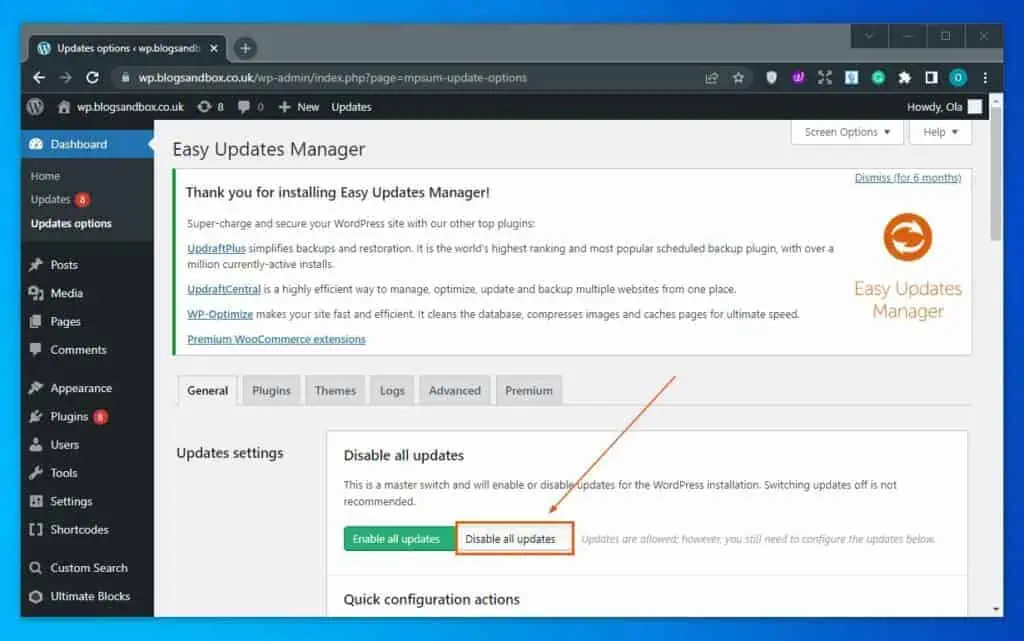Image resolution: width=1024 pixels, height=641 pixels.
Task: Click the New item plus icon
Action: (x=287, y=107)
